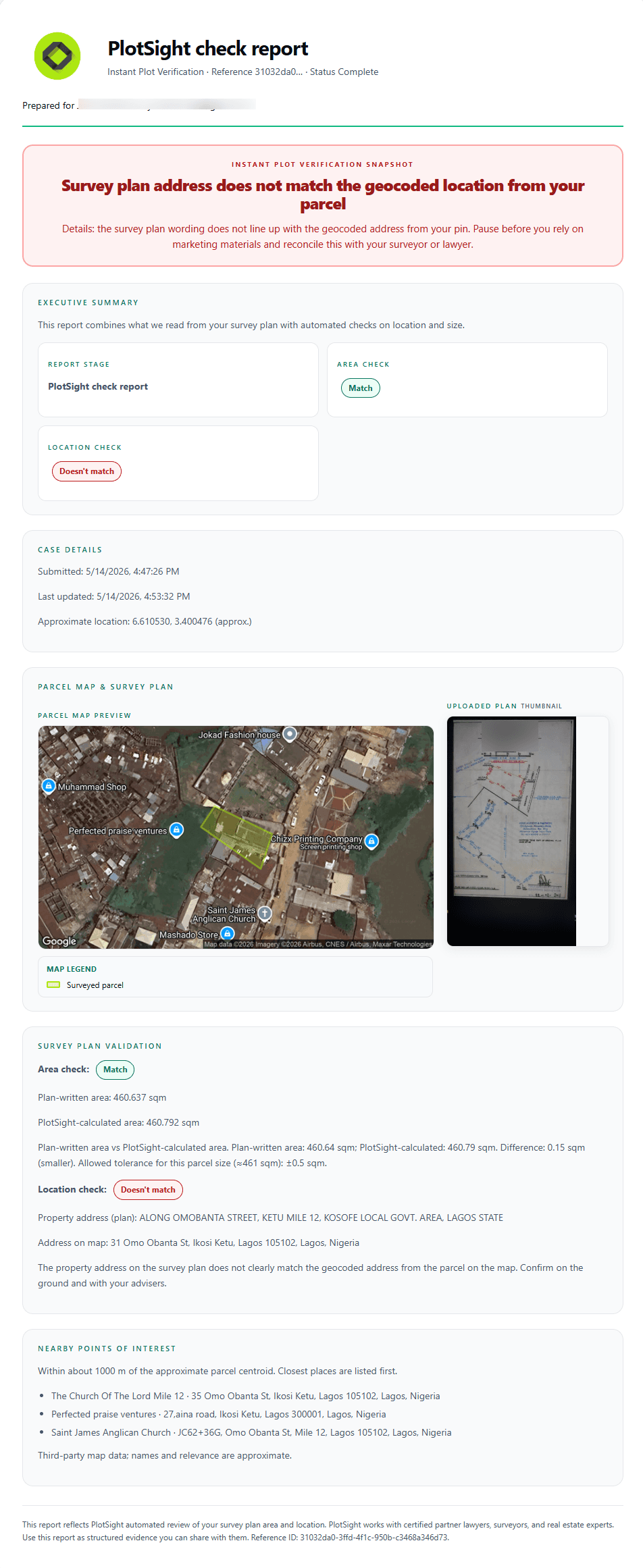Screen dimensions: 643x1568
Task: Click the Parcel Map & Survey Plan heading
Action: (105, 687)
